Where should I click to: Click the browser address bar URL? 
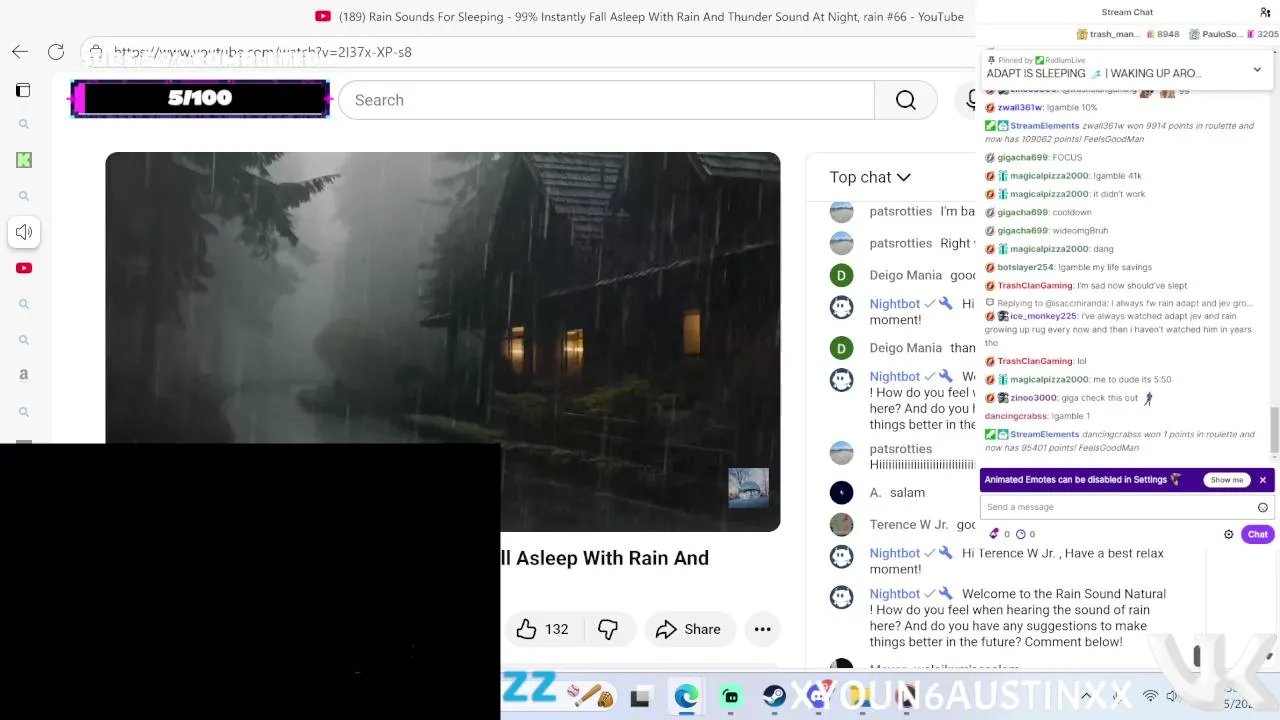coord(262,52)
